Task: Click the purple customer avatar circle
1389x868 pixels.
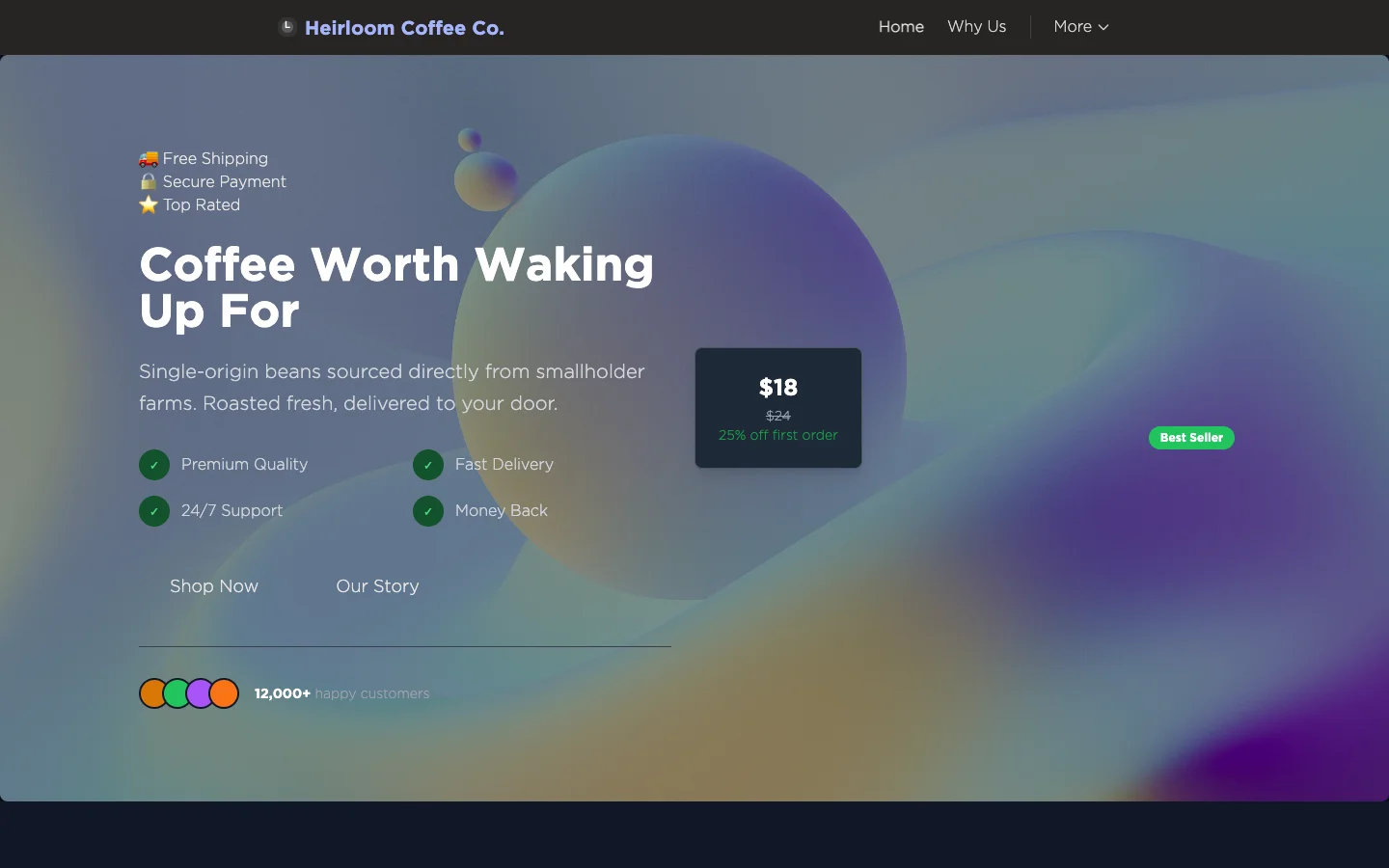Action: tap(201, 693)
